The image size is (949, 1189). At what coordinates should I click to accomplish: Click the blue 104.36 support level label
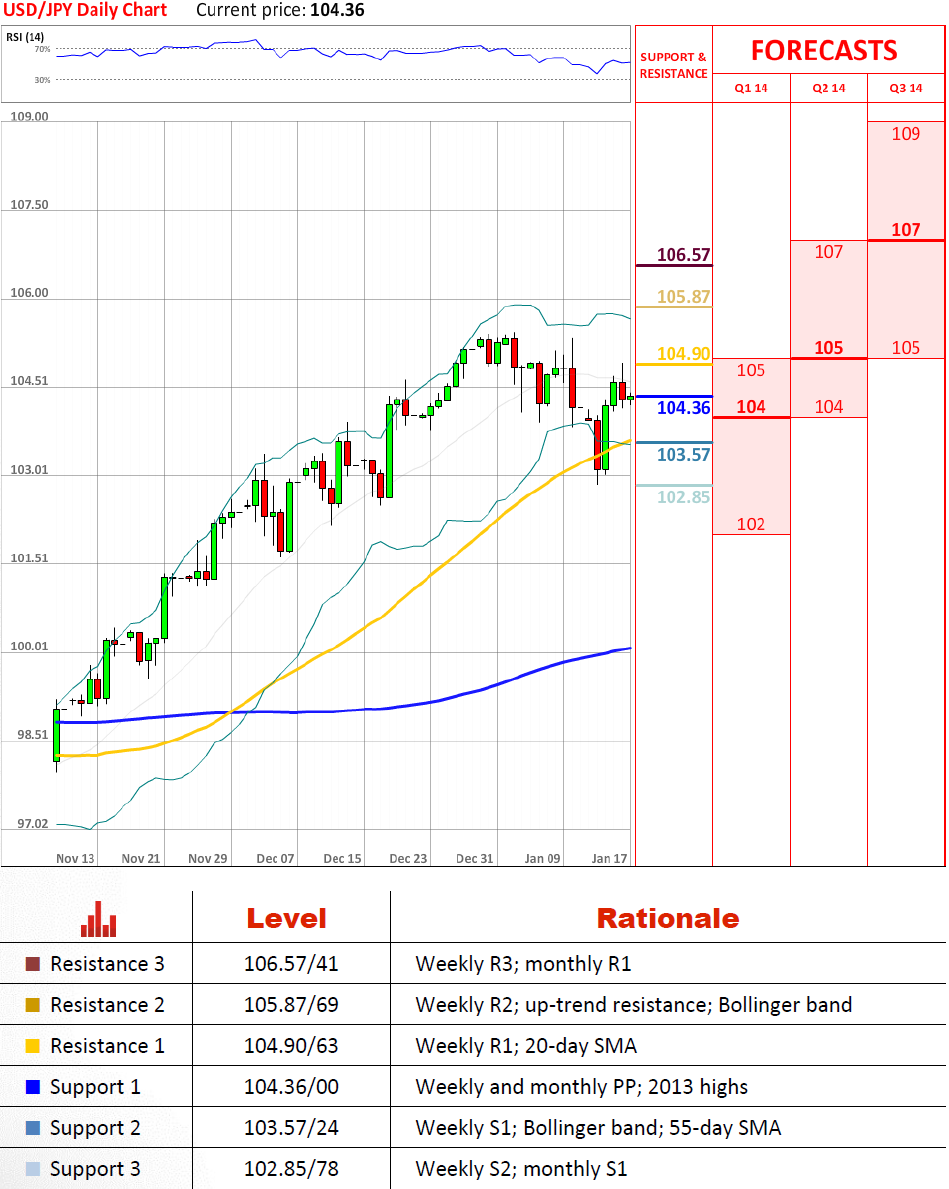click(683, 408)
